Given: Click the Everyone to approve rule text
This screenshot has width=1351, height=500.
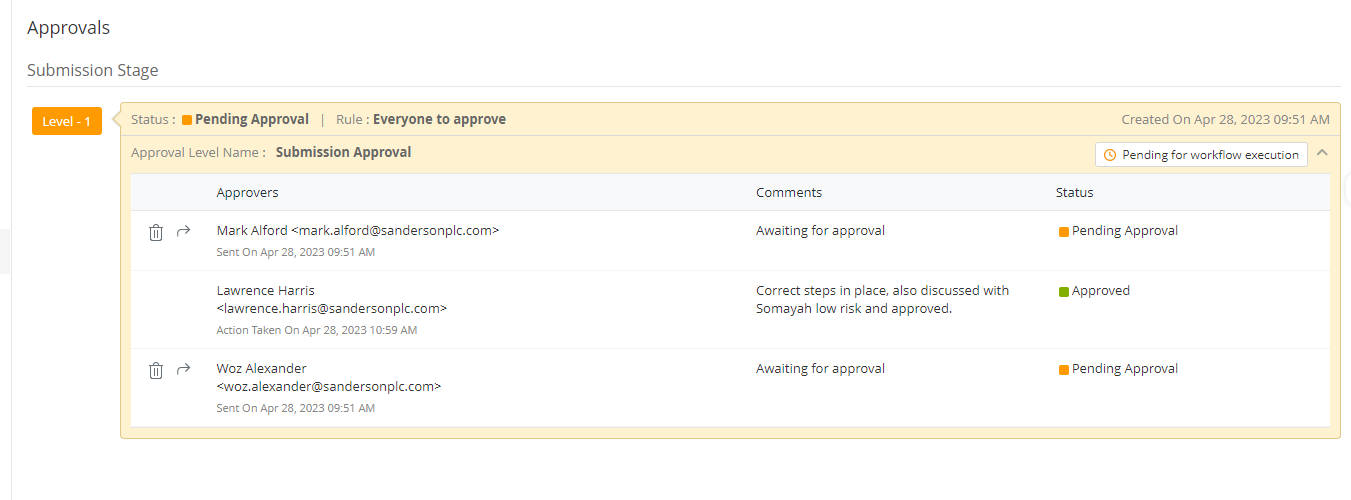Looking at the screenshot, I should 439,119.
